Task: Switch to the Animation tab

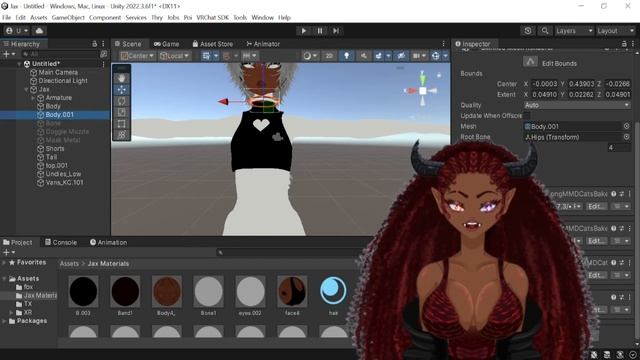Action: coord(108,242)
